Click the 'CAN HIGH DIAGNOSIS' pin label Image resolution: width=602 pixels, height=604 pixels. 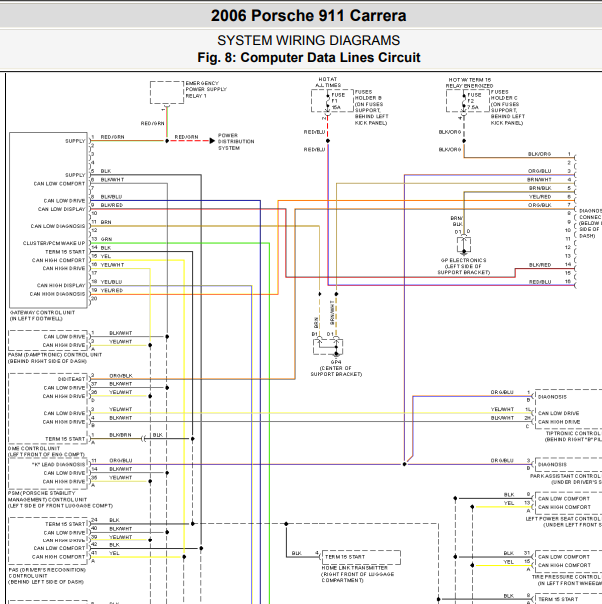pos(57,294)
